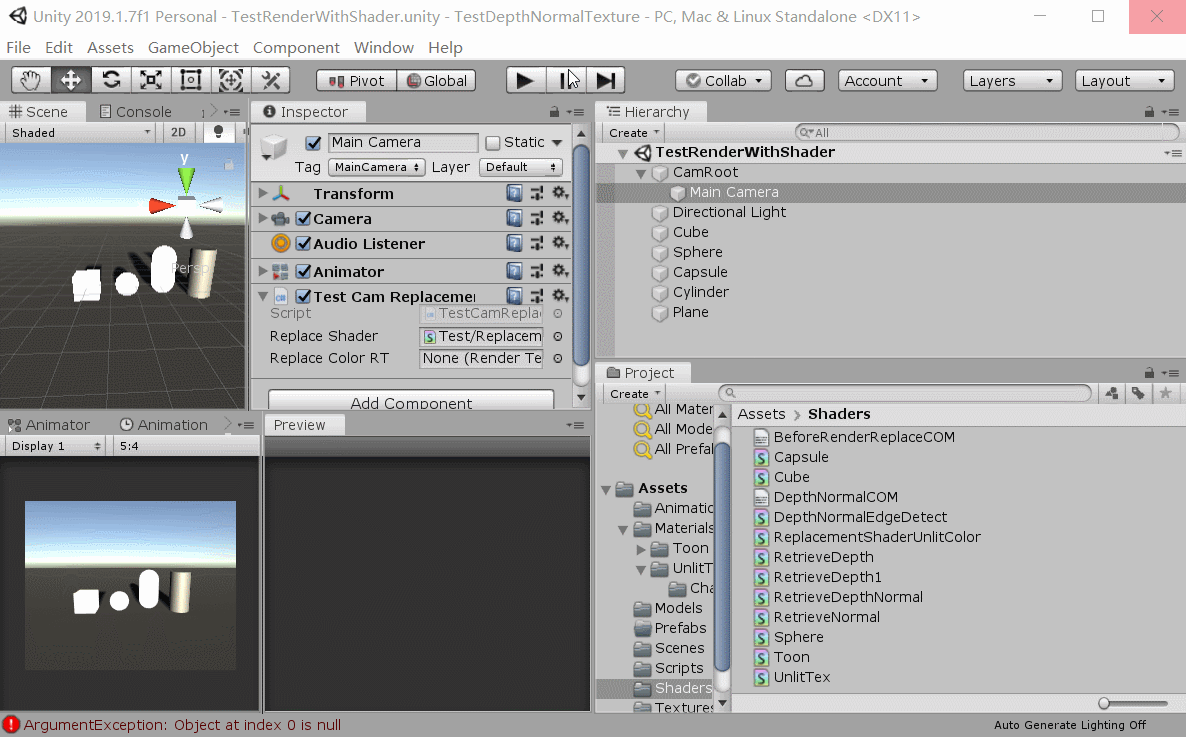Collapse the CamRoot hierarchy node

coord(641,173)
